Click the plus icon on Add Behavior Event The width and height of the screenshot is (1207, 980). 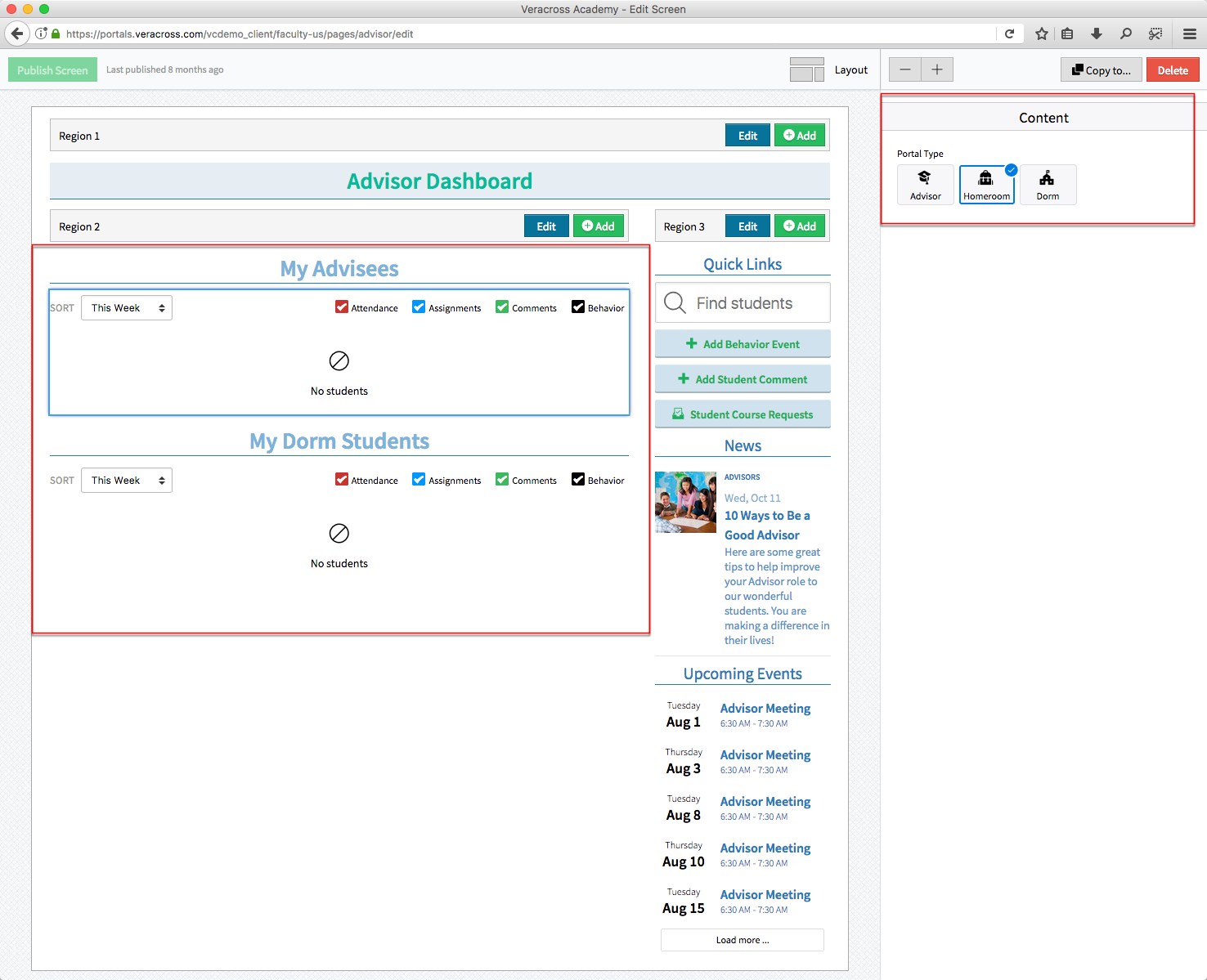(x=691, y=343)
